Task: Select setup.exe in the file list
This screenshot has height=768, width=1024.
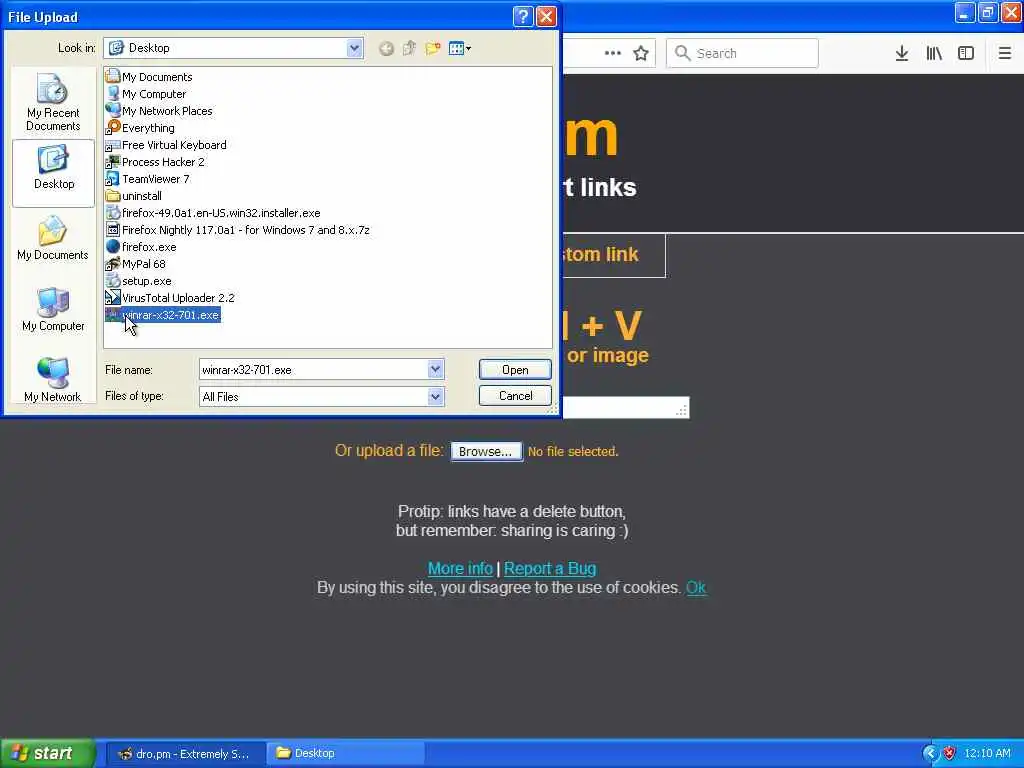Action: 139,280
